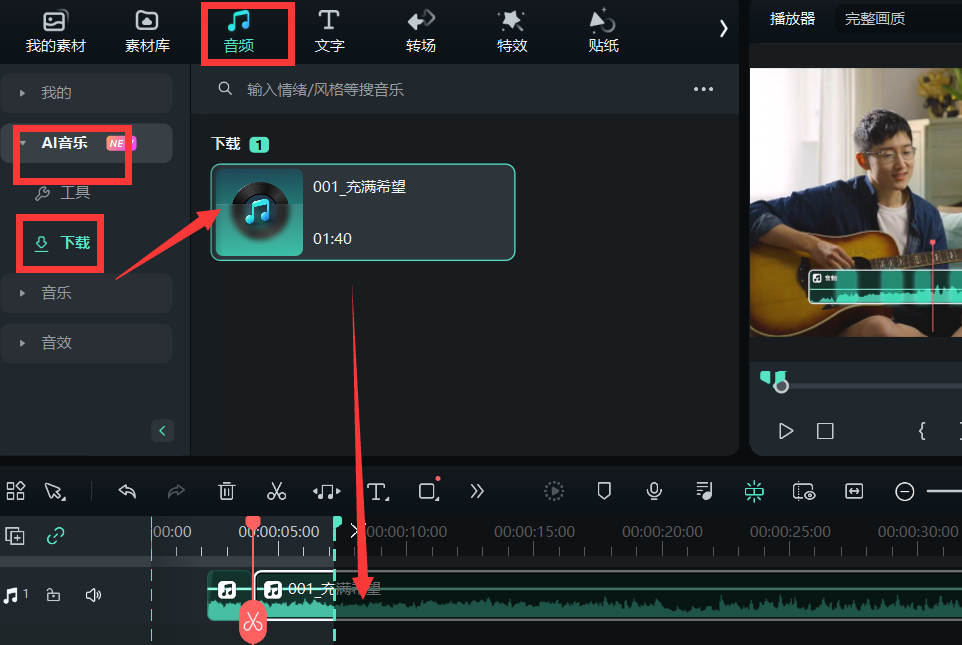Select the scissors split tool

coord(277,490)
